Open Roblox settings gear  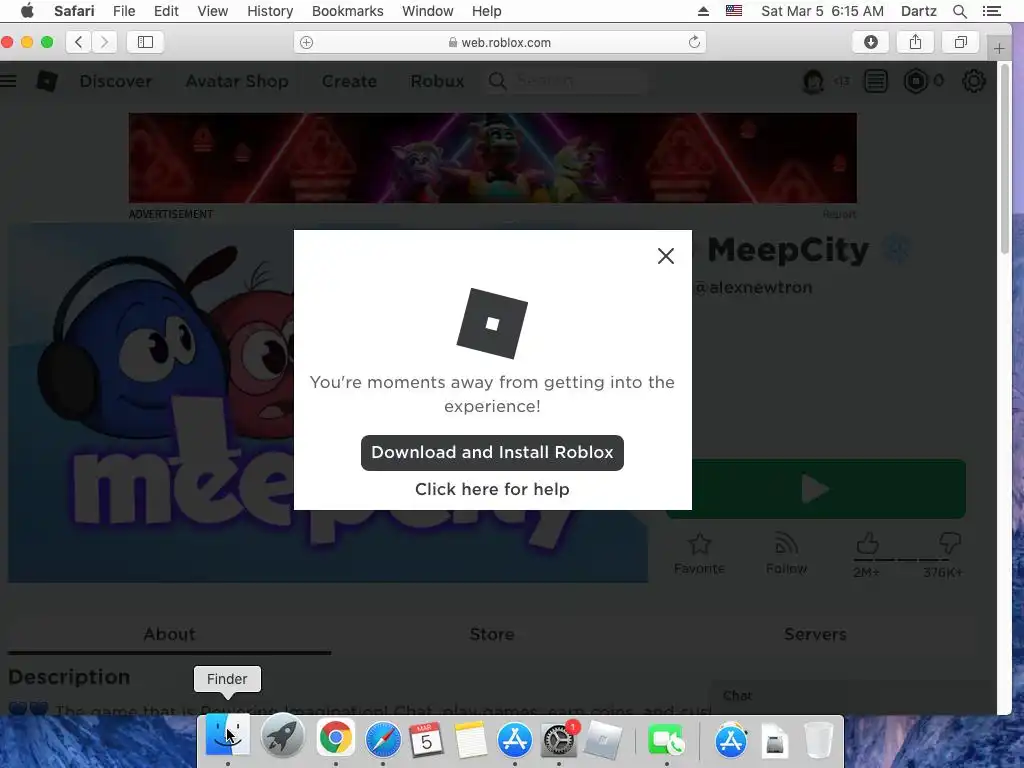click(973, 81)
